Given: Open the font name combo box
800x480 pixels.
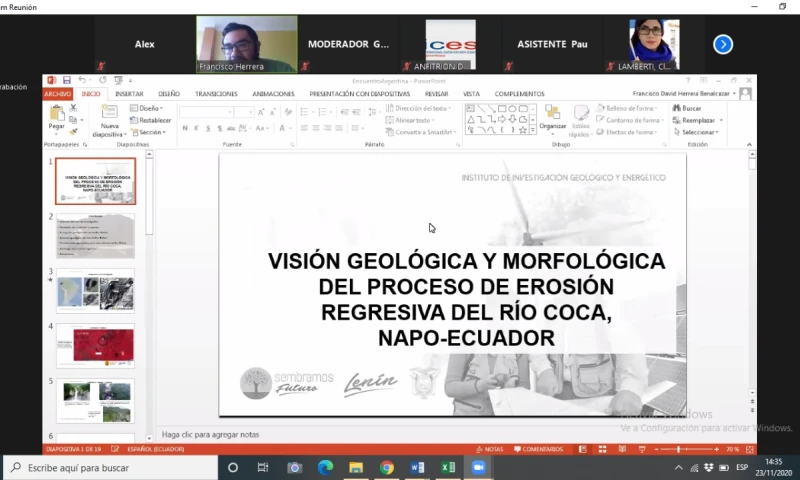Looking at the screenshot, I should coord(206,112).
